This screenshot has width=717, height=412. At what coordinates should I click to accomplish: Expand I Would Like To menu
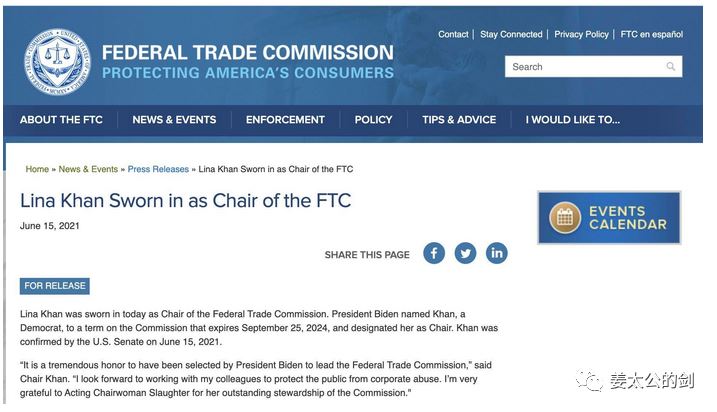pos(573,120)
